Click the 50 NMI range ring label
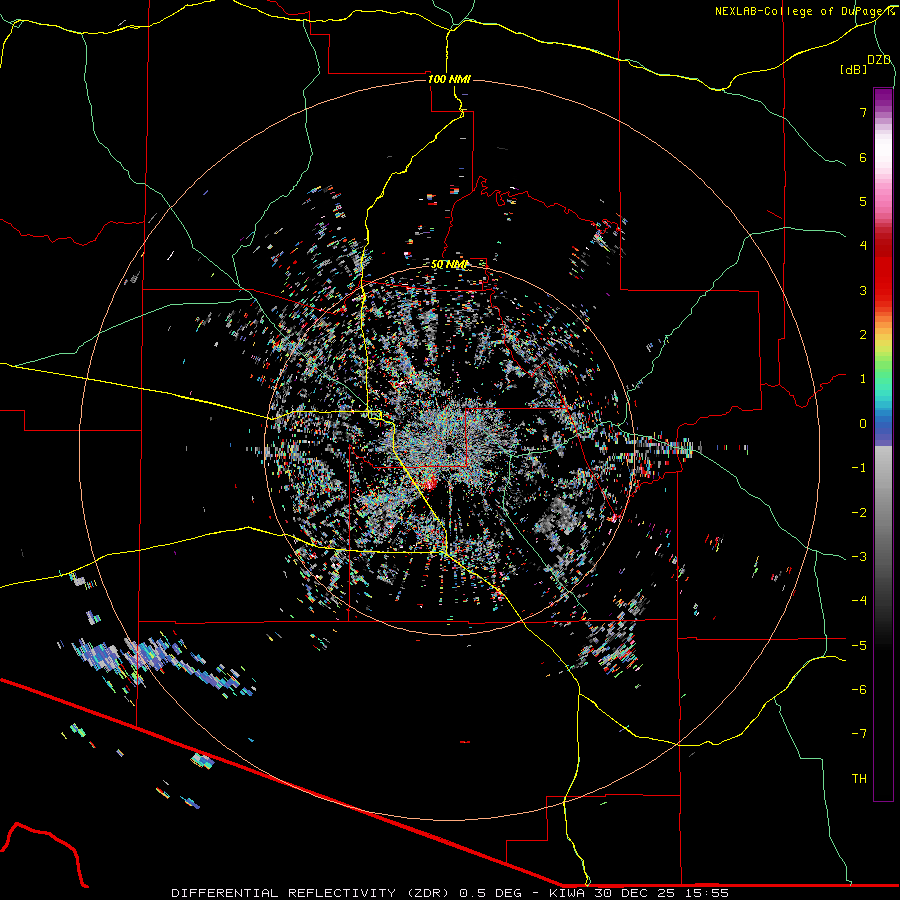Image resolution: width=900 pixels, height=900 pixels. [x=449, y=264]
